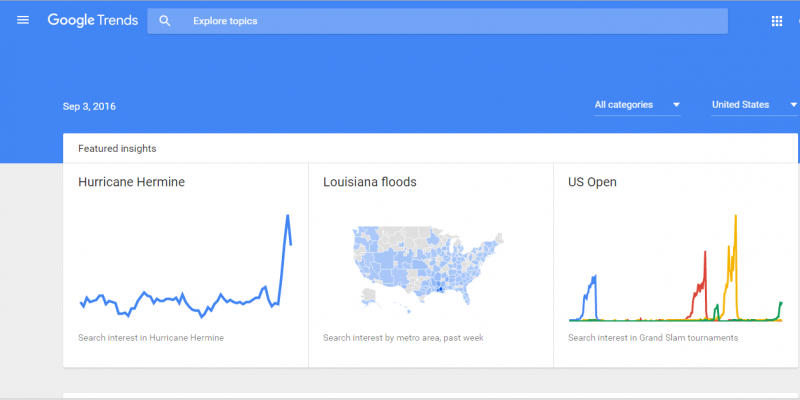Viewport: 800px width, 400px height.
Task: Open the hamburger navigation menu
Action: (x=23, y=20)
